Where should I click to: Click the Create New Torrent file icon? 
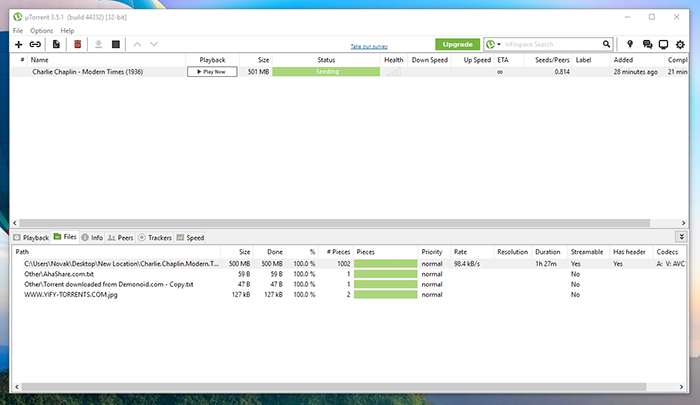click(56, 44)
